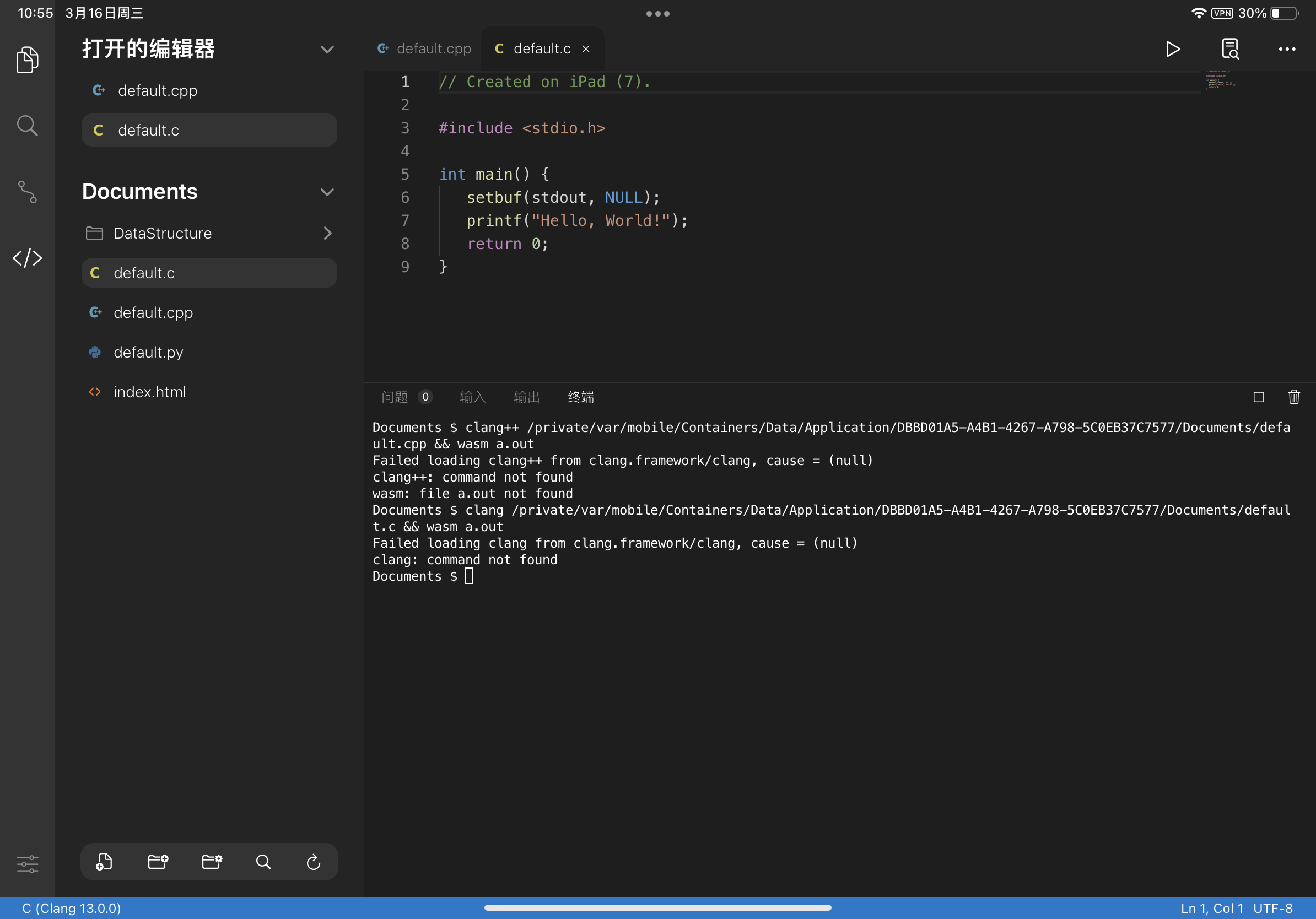Open default.py from the Documents list
The image size is (1316, 919).
point(148,352)
